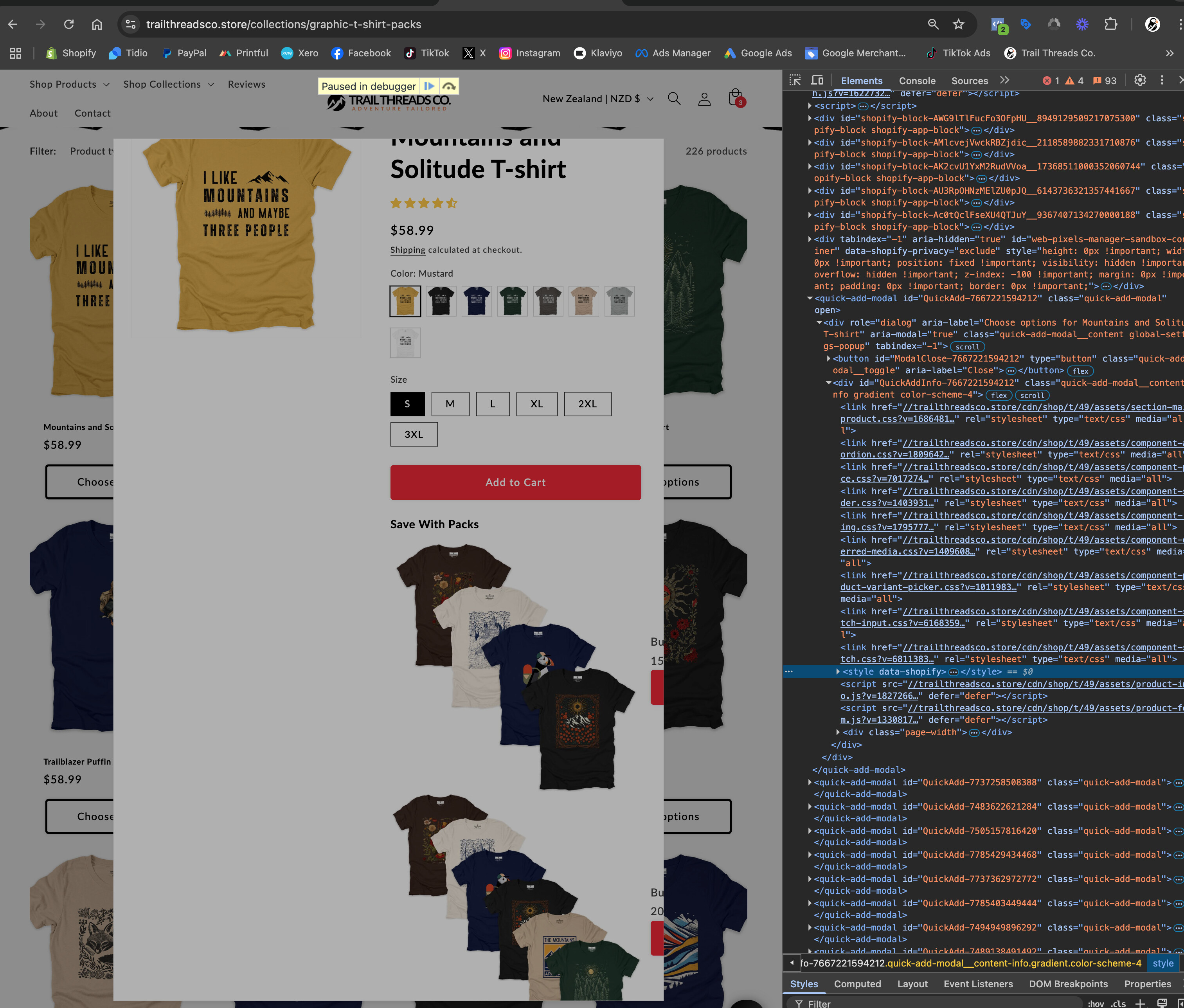Switch to the Console tab

pos(917,81)
